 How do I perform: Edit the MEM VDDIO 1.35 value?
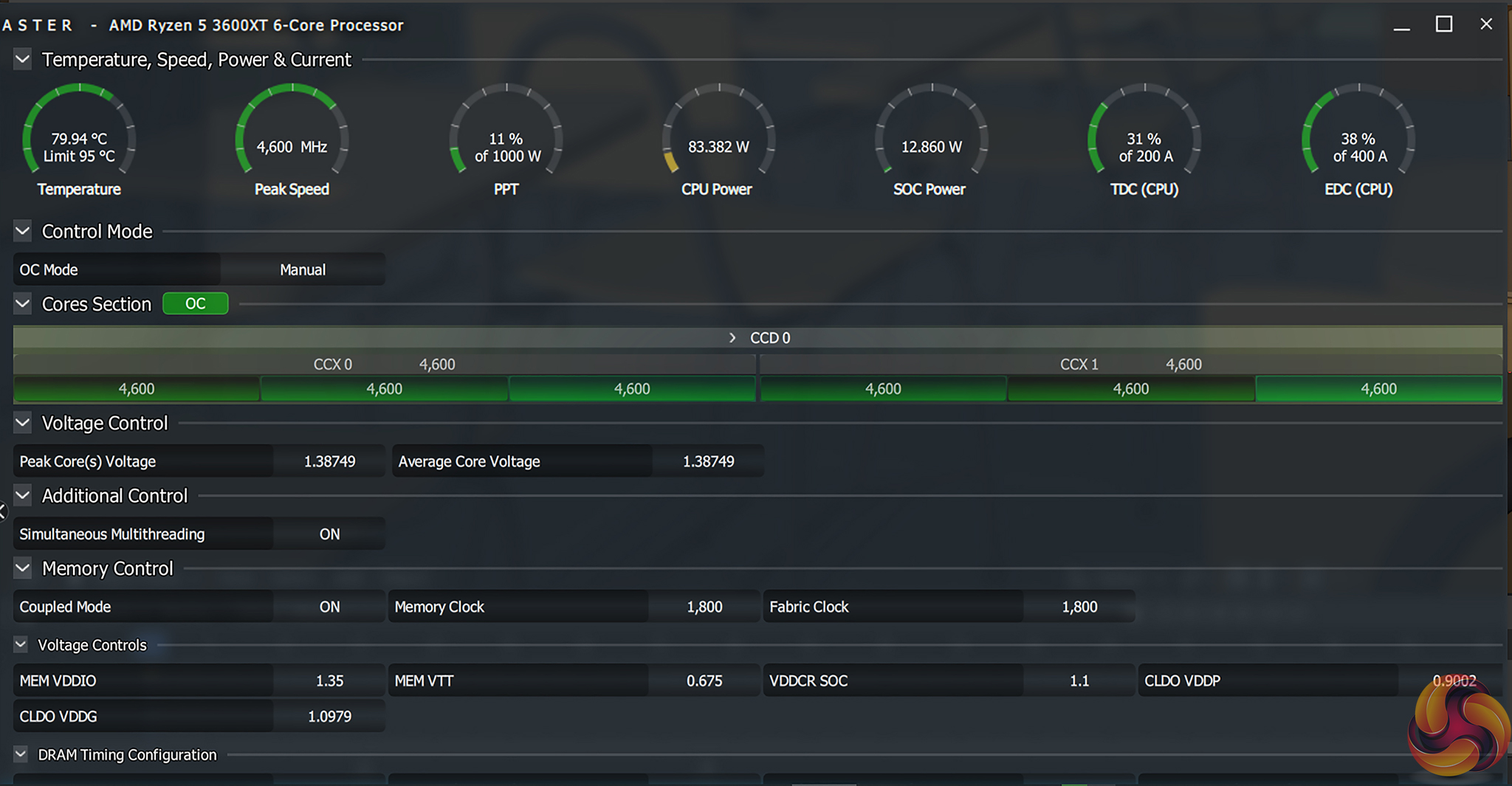[329, 680]
